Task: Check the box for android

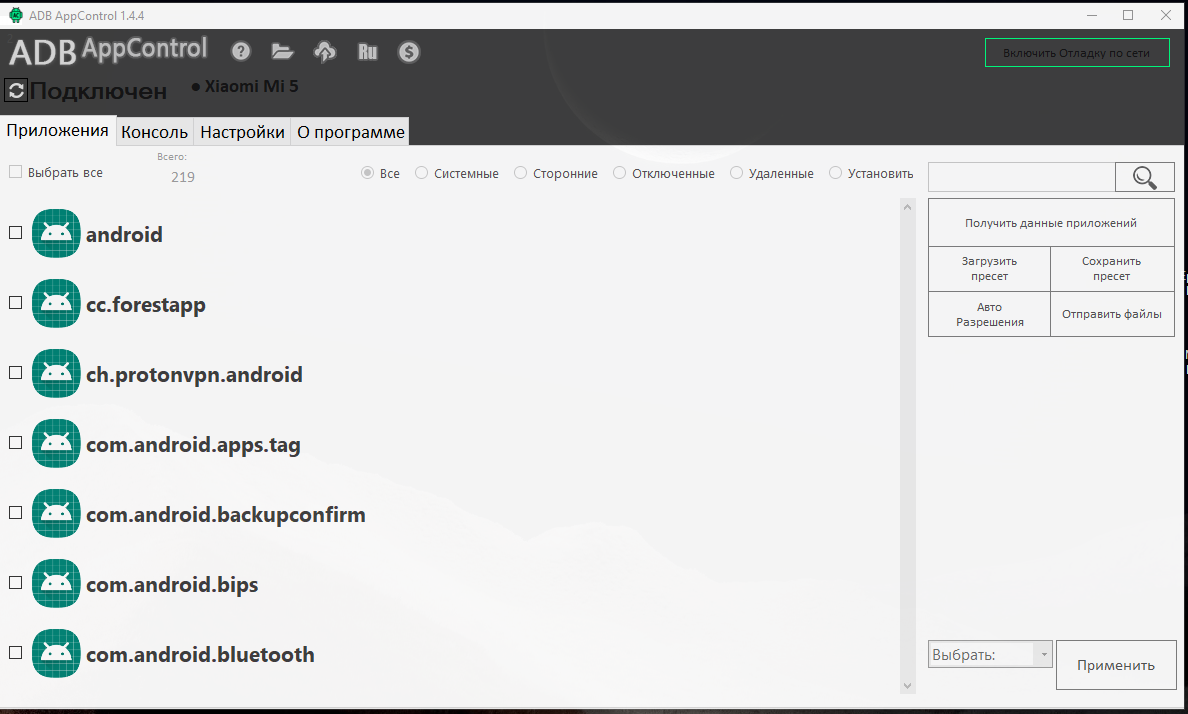Action: (15, 233)
